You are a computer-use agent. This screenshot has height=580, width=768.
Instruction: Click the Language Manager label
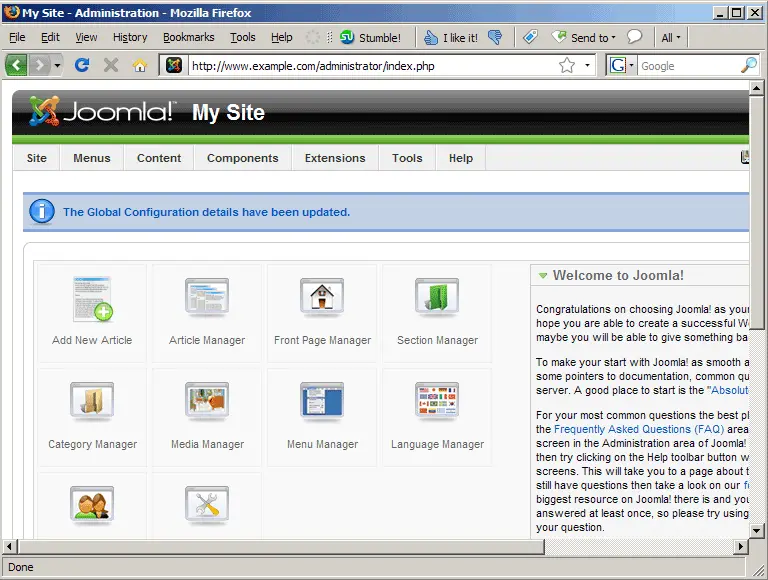point(437,444)
